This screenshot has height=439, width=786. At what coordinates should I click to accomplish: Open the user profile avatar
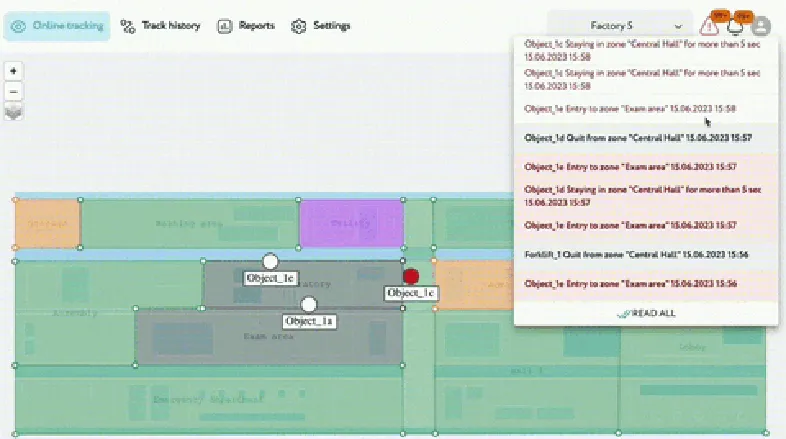tap(761, 26)
